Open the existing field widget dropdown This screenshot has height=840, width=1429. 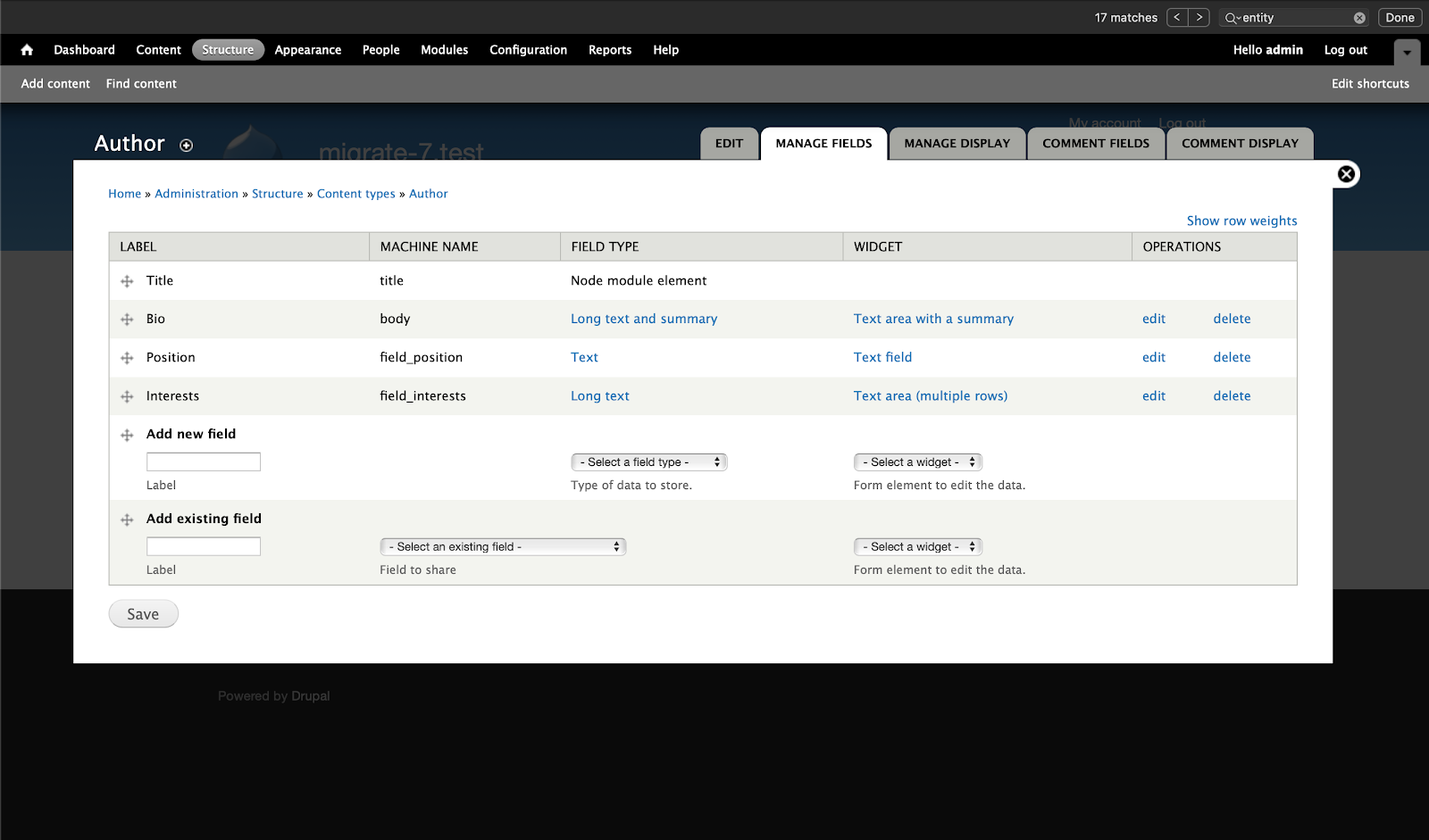[918, 546]
